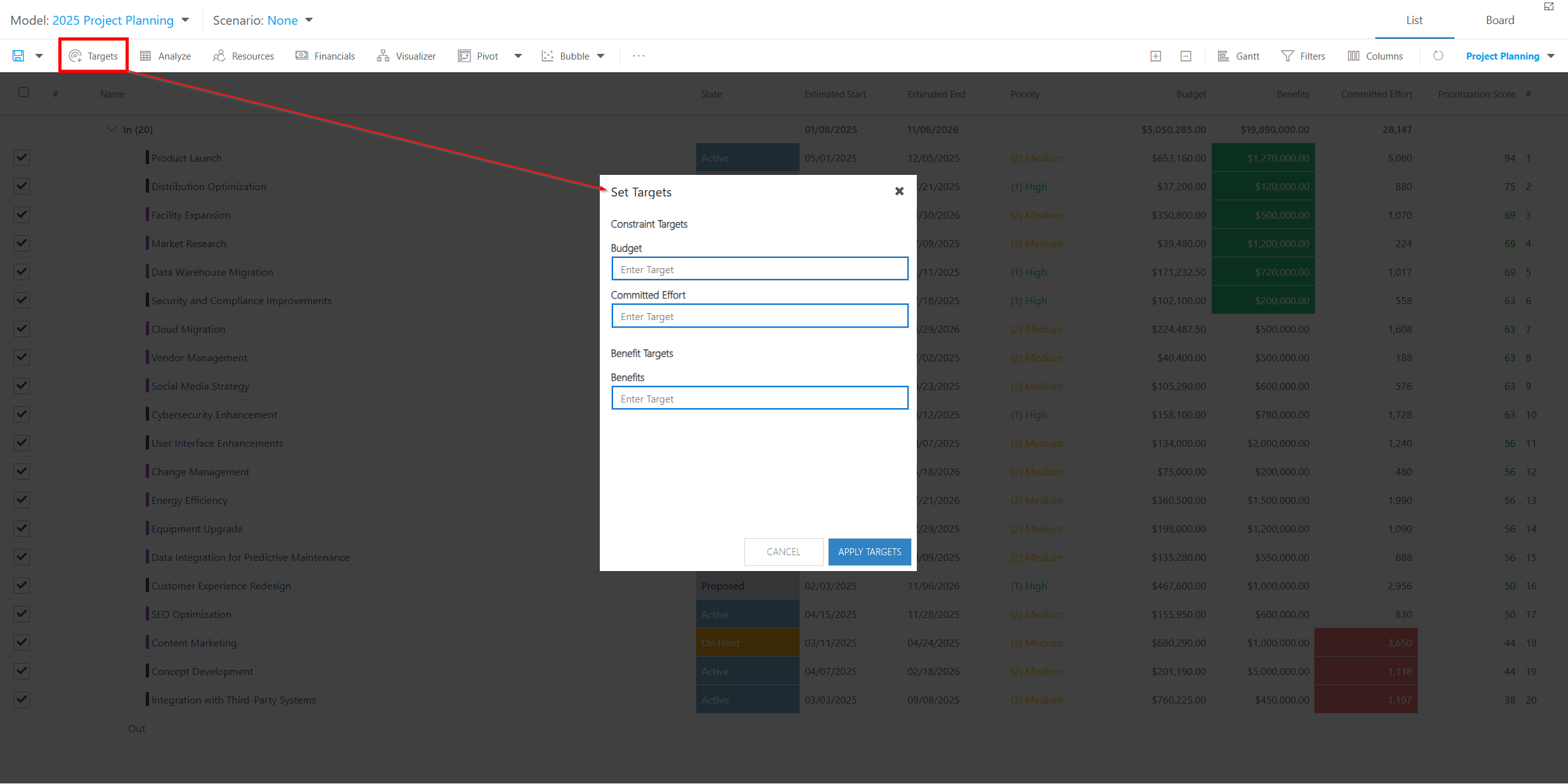The width and height of the screenshot is (1568, 784).
Task: Sort by the Priority column header
Action: click(x=1025, y=94)
